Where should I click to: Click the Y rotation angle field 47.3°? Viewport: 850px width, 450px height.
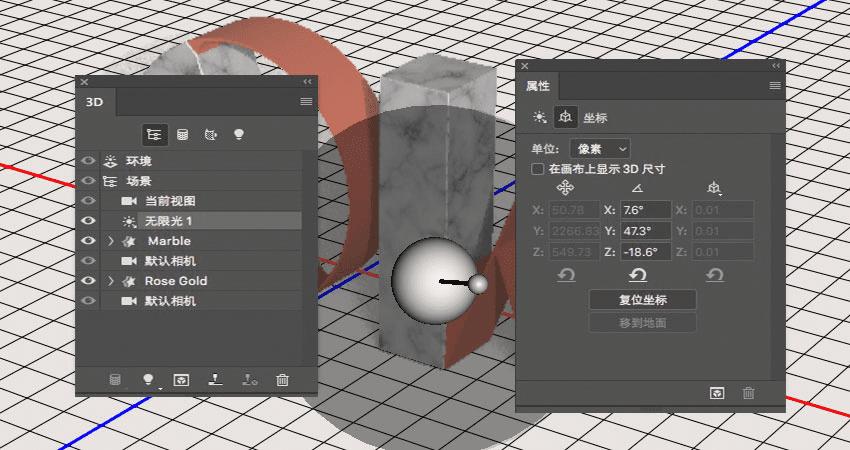645,231
